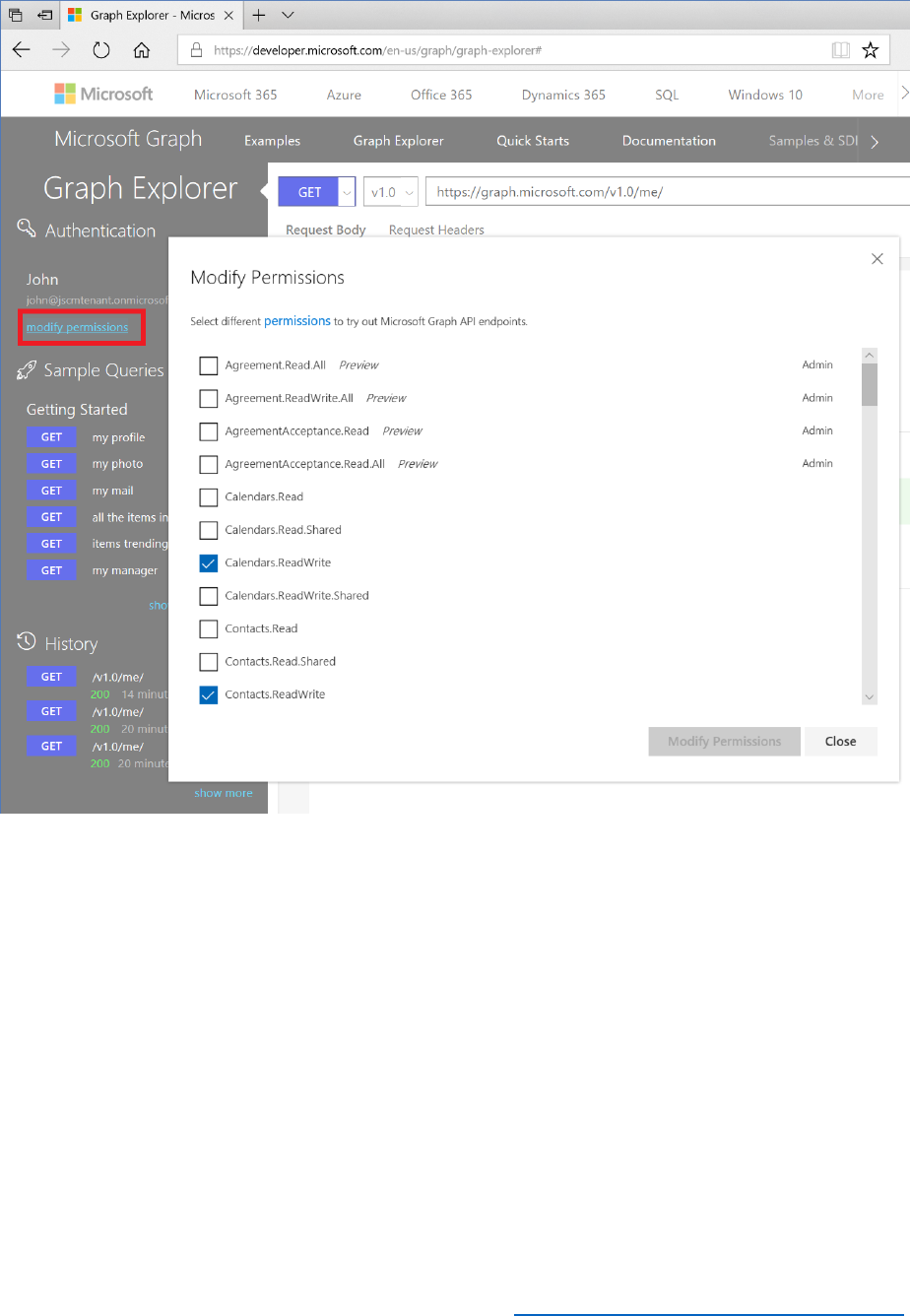Viewport: 910px width, 1316px height.
Task: Click the Graph request URL field
Action: click(x=668, y=192)
